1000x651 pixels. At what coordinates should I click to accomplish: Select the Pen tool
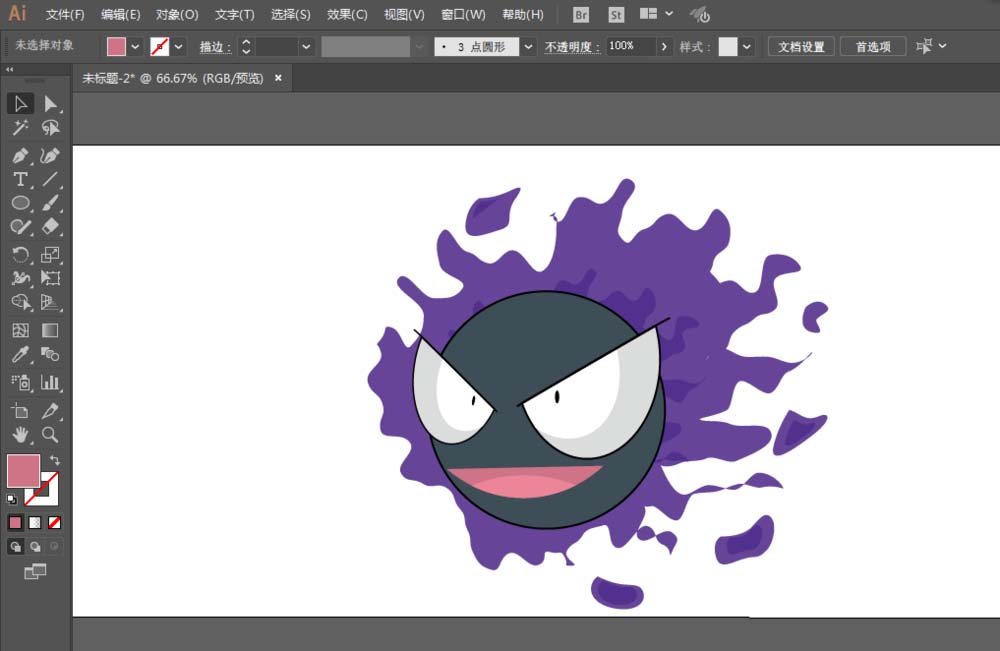coord(20,156)
